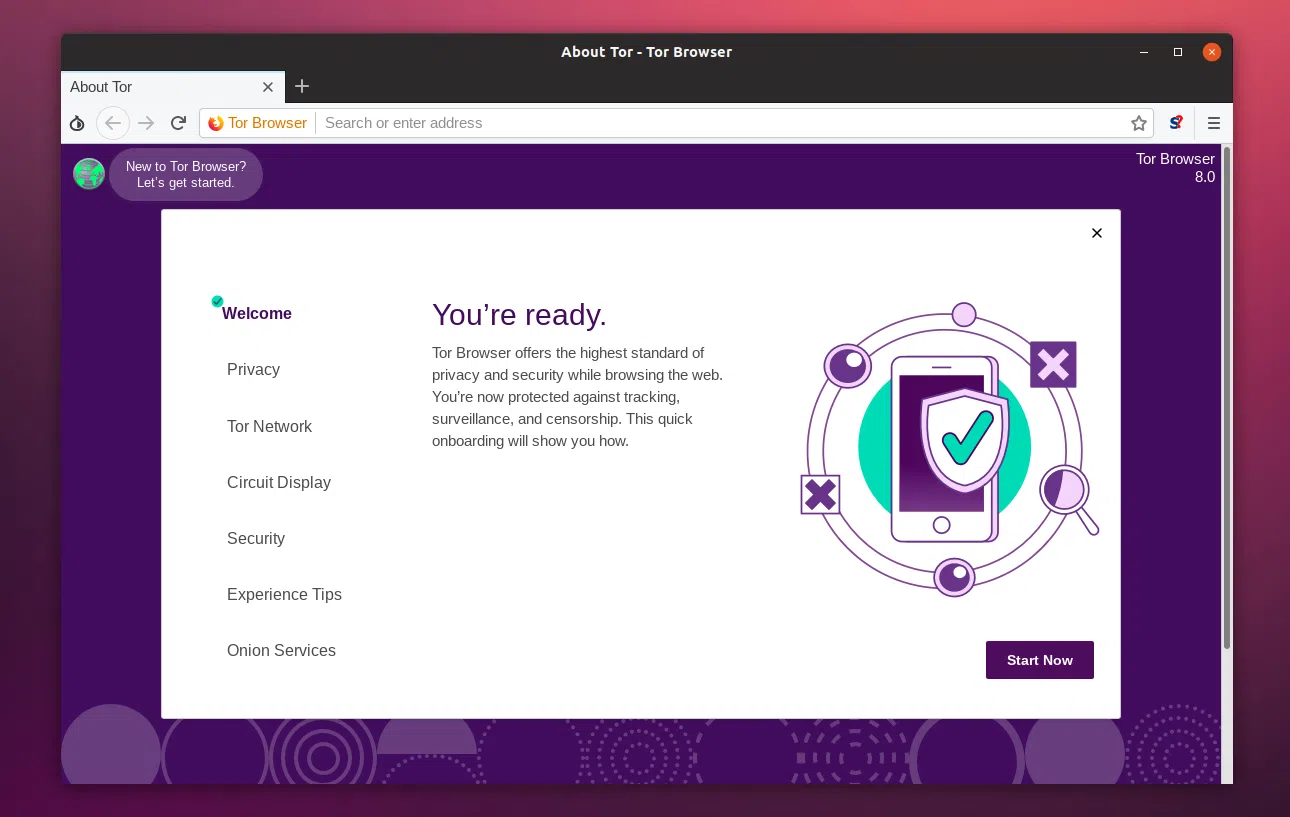Click the 'New to Tor Browser?' bubble

point(186,175)
